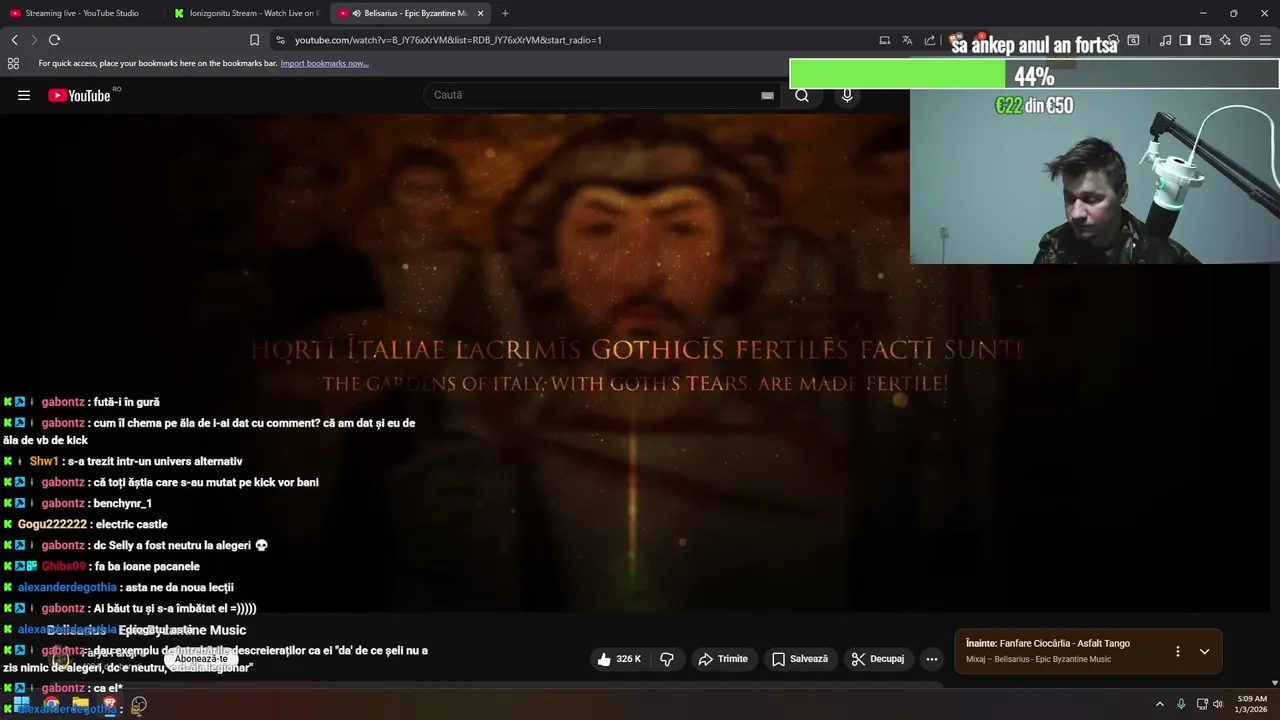Click the Trimite share button

[723, 659]
